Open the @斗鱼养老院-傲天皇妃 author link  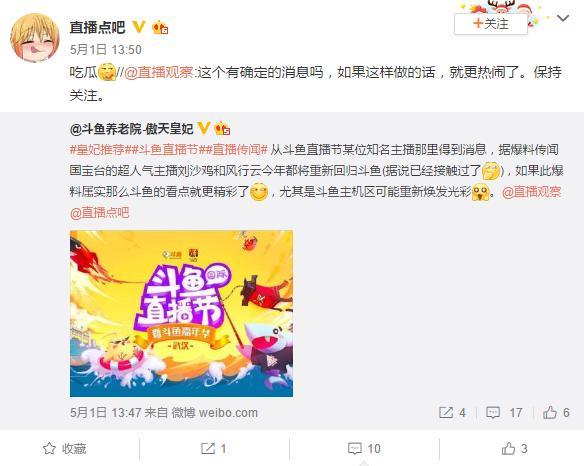coord(131,129)
